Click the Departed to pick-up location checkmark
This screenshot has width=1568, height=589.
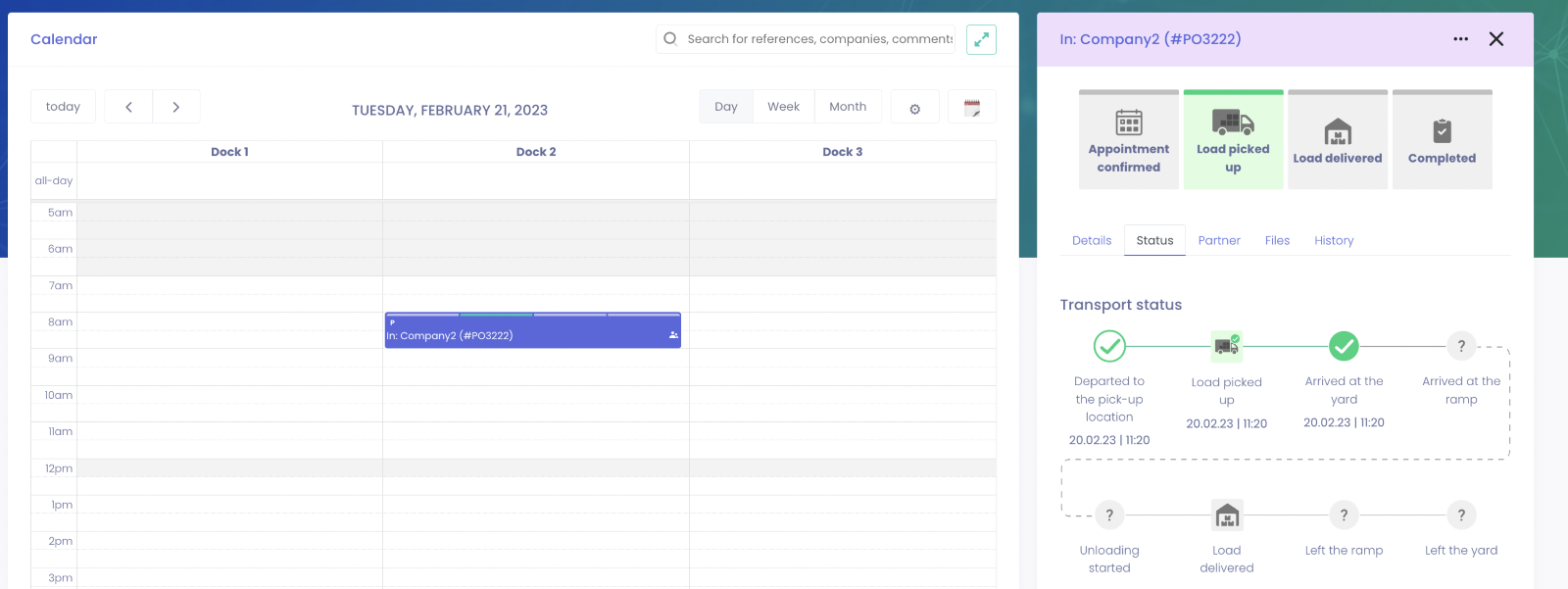[x=1109, y=346]
